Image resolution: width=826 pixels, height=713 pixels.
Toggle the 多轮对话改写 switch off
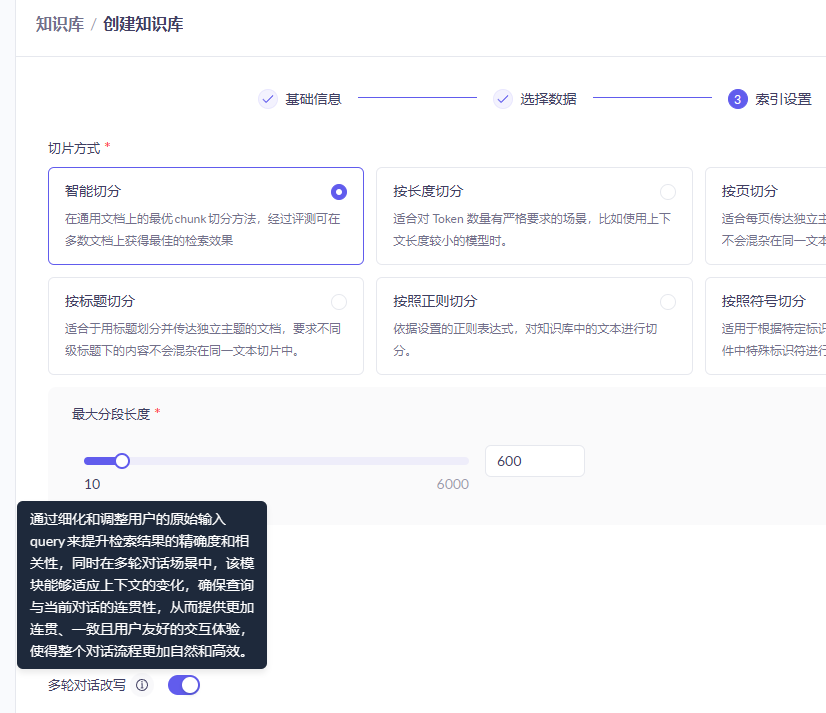coord(184,685)
